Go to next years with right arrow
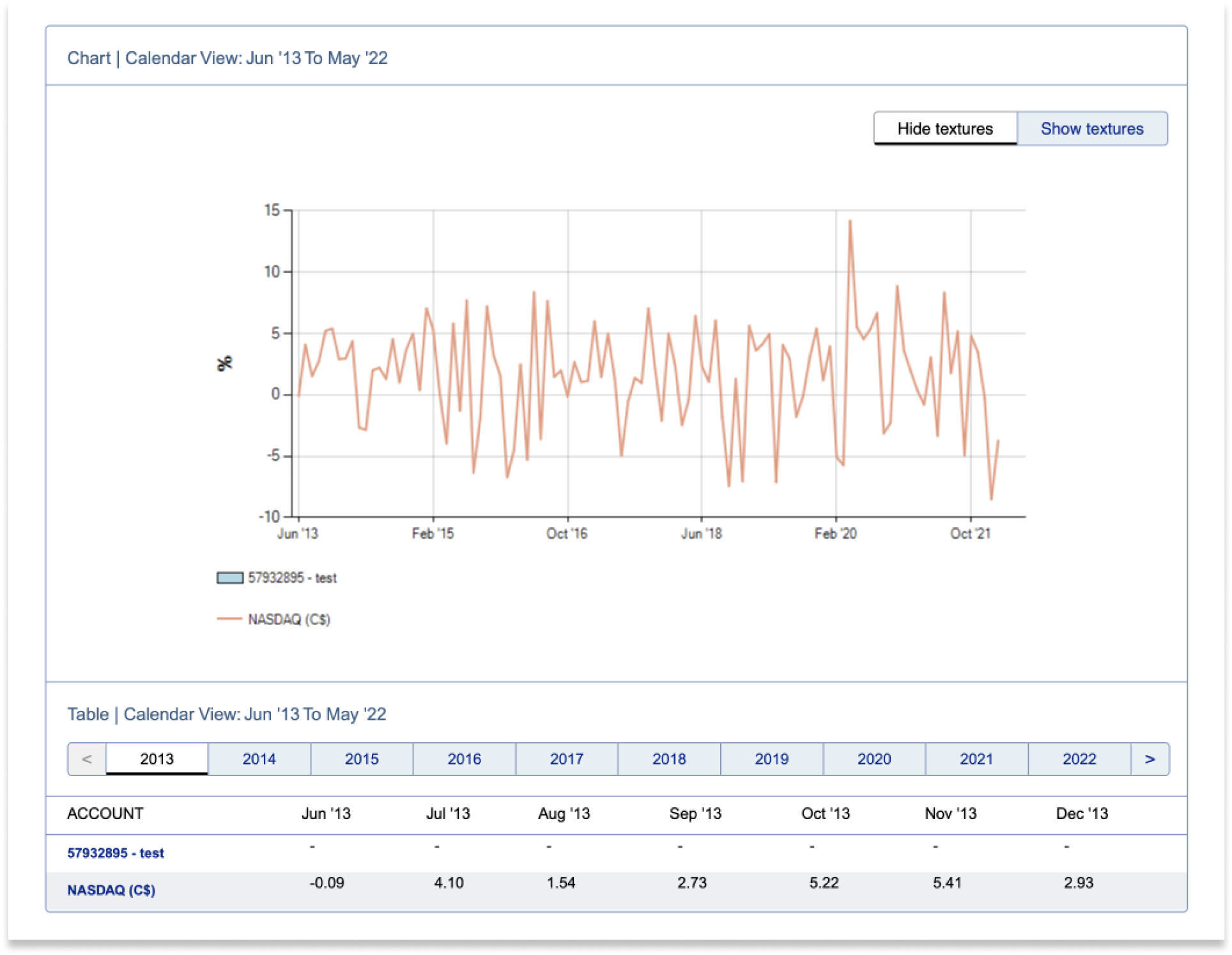Viewport: 1232px width, 955px height. coord(1150,759)
